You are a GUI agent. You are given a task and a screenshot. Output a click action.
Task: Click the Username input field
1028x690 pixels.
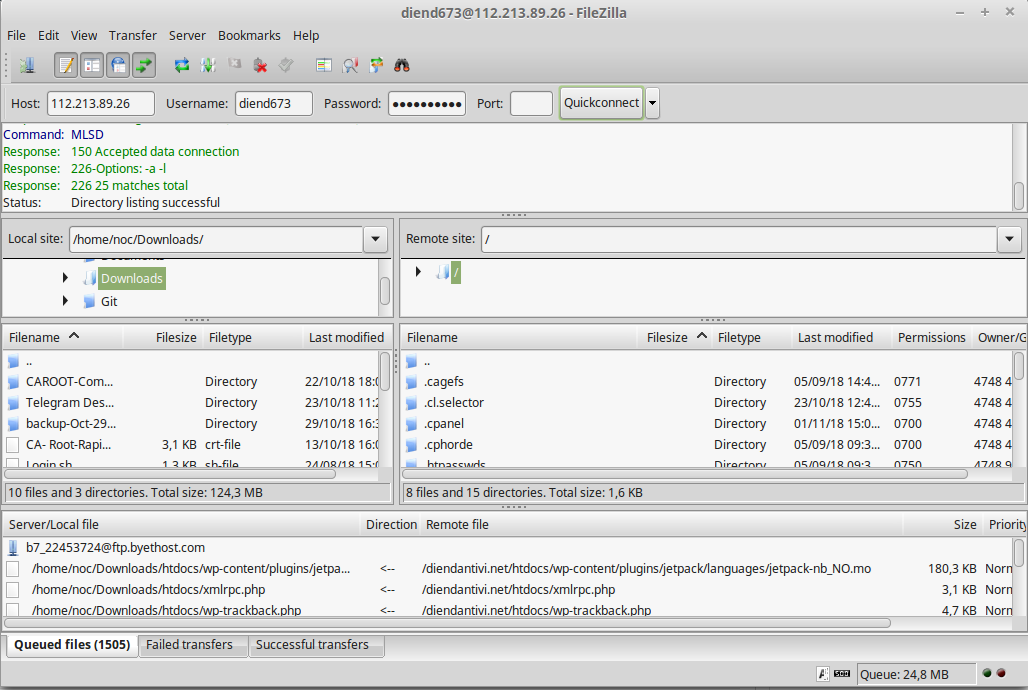pyautogui.click(x=273, y=104)
